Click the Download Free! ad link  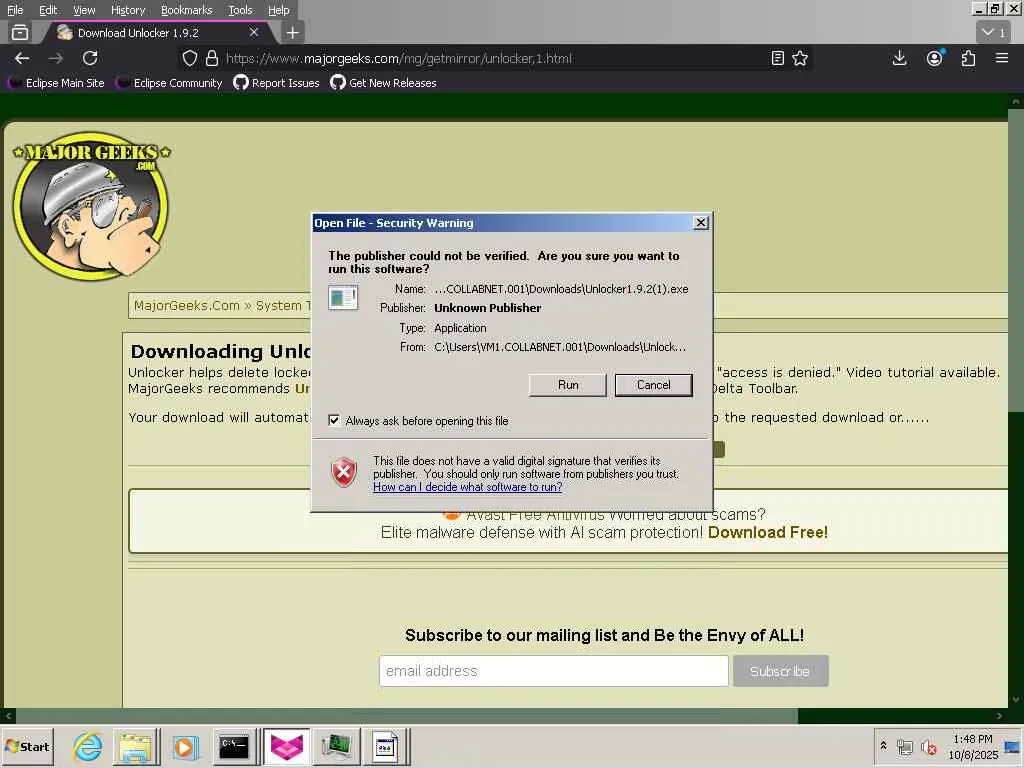[x=768, y=532]
